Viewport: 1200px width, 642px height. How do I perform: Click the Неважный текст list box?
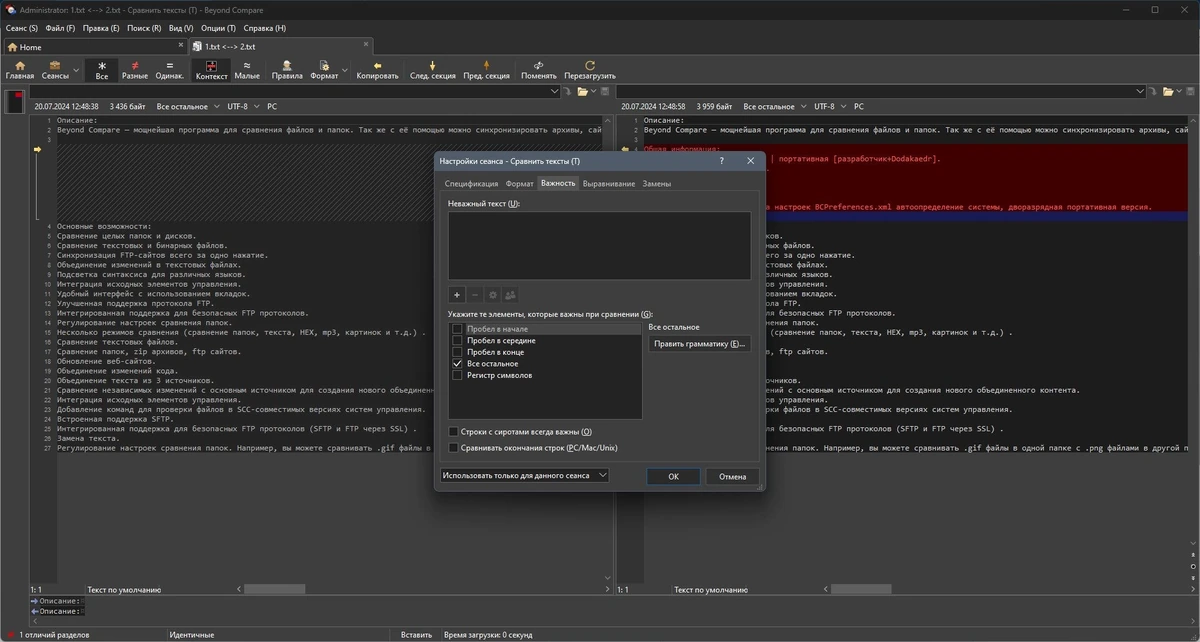(599, 245)
